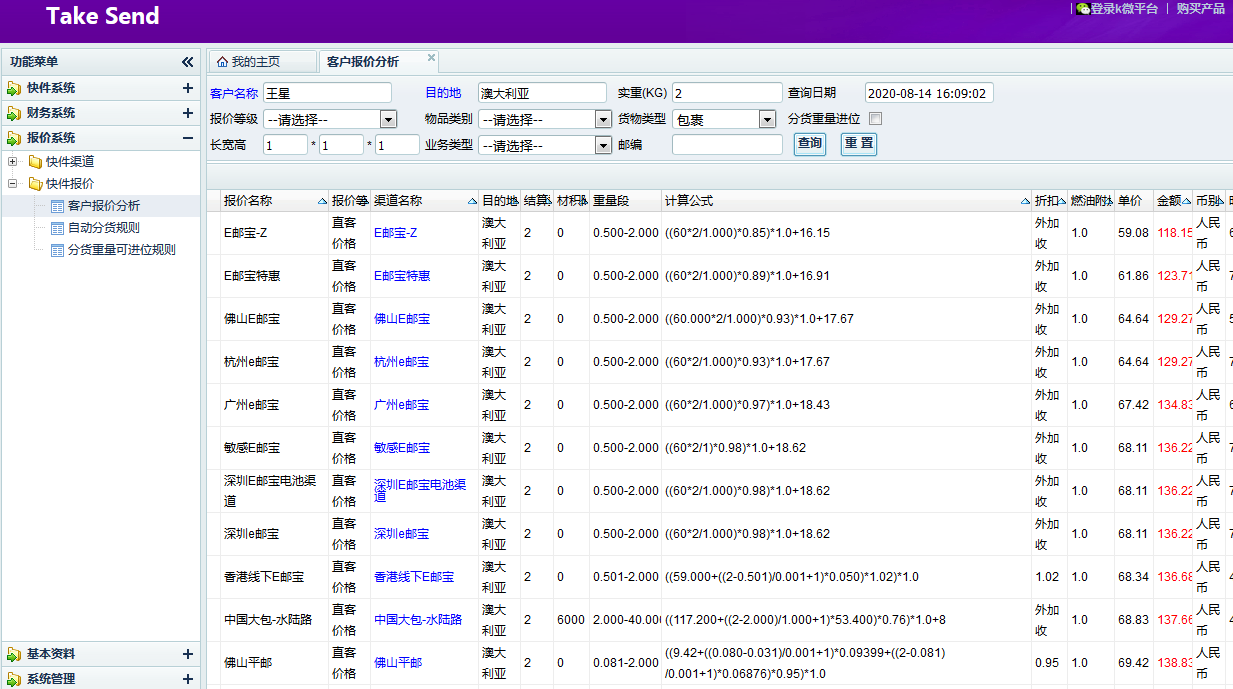Collapse the 功能菜单 sidebar panel
Viewport: 1233px width, 689px height.
187,62
